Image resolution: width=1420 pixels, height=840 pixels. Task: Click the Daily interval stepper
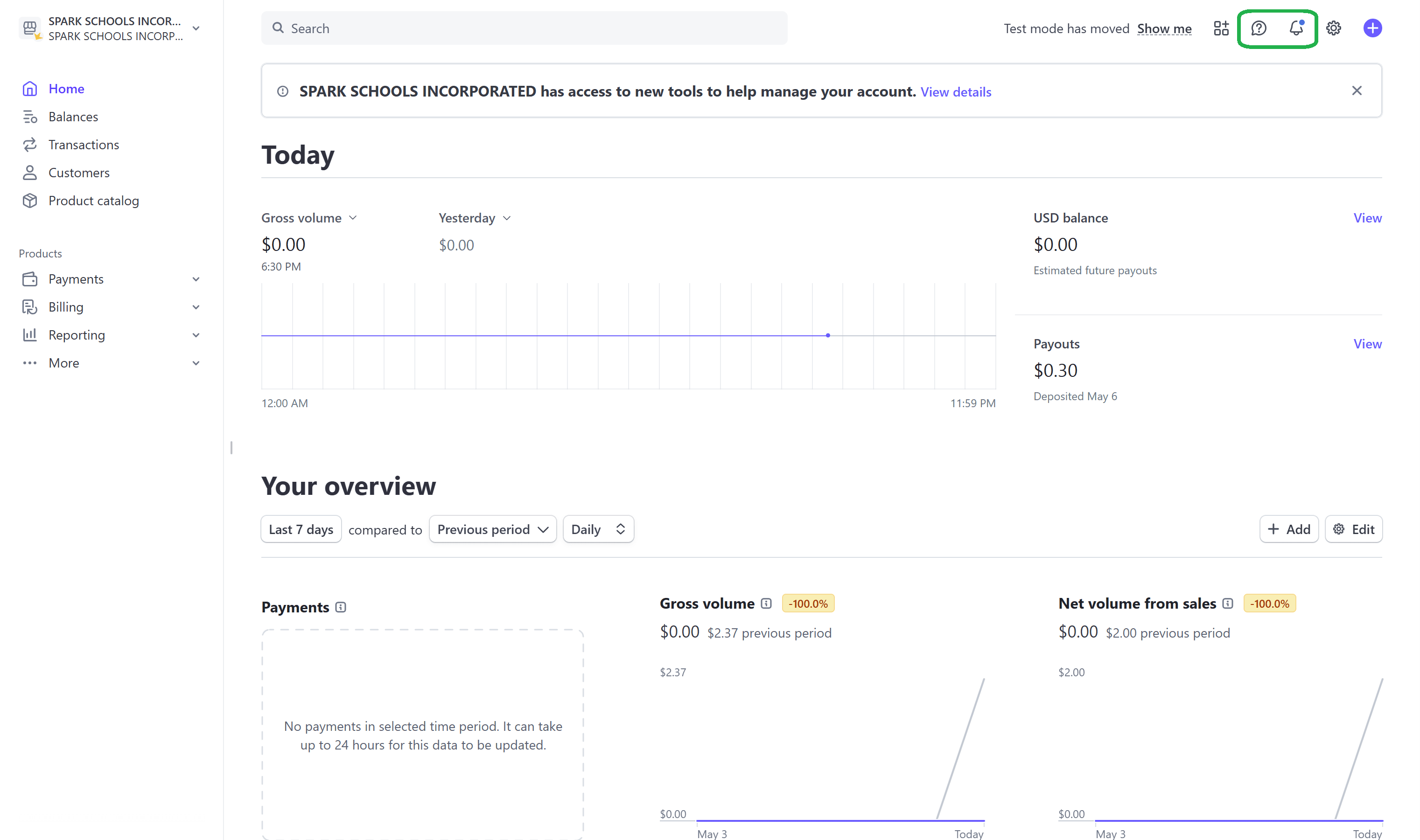pyautogui.click(x=598, y=529)
